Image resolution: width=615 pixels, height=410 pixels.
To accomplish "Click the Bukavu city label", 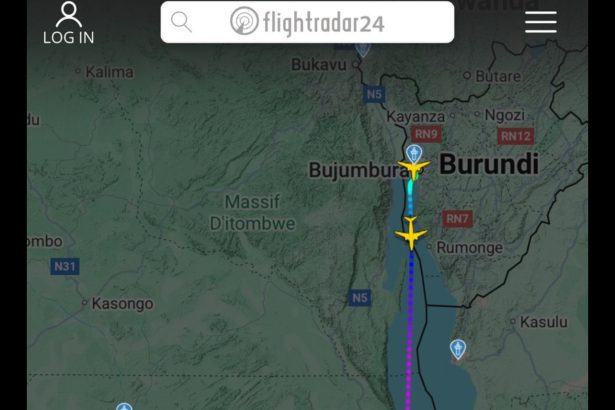I will point(319,65).
